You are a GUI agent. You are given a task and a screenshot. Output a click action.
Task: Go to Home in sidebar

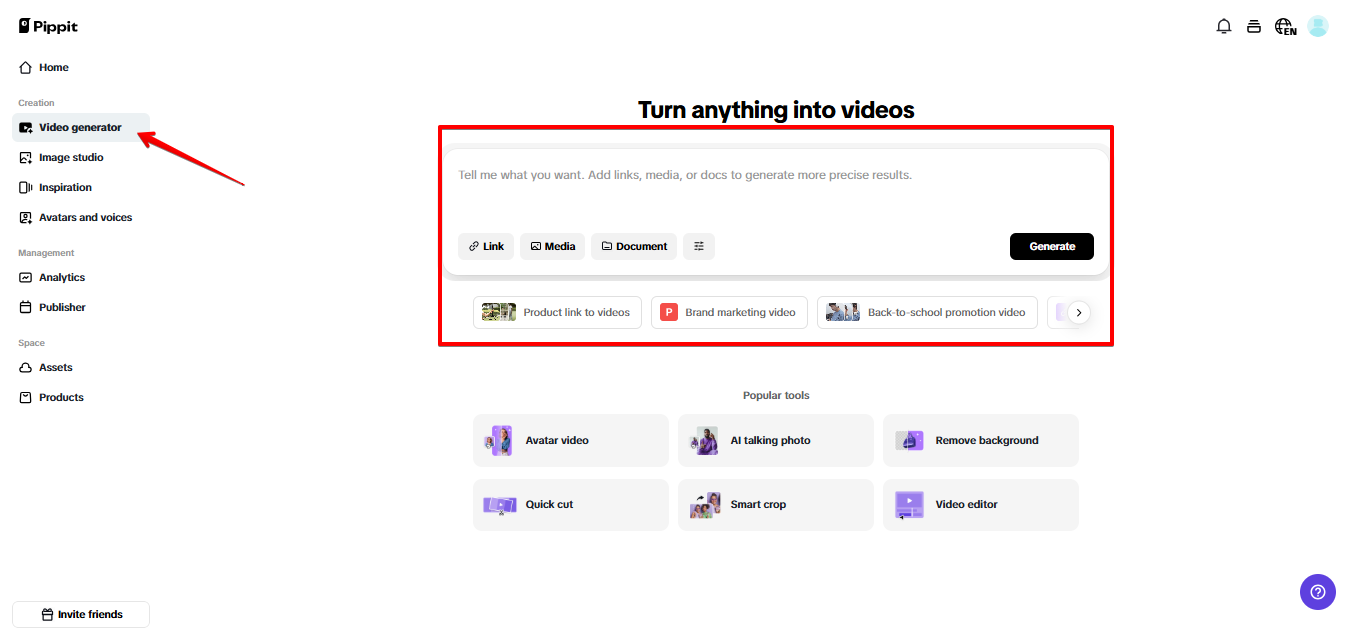point(81,67)
